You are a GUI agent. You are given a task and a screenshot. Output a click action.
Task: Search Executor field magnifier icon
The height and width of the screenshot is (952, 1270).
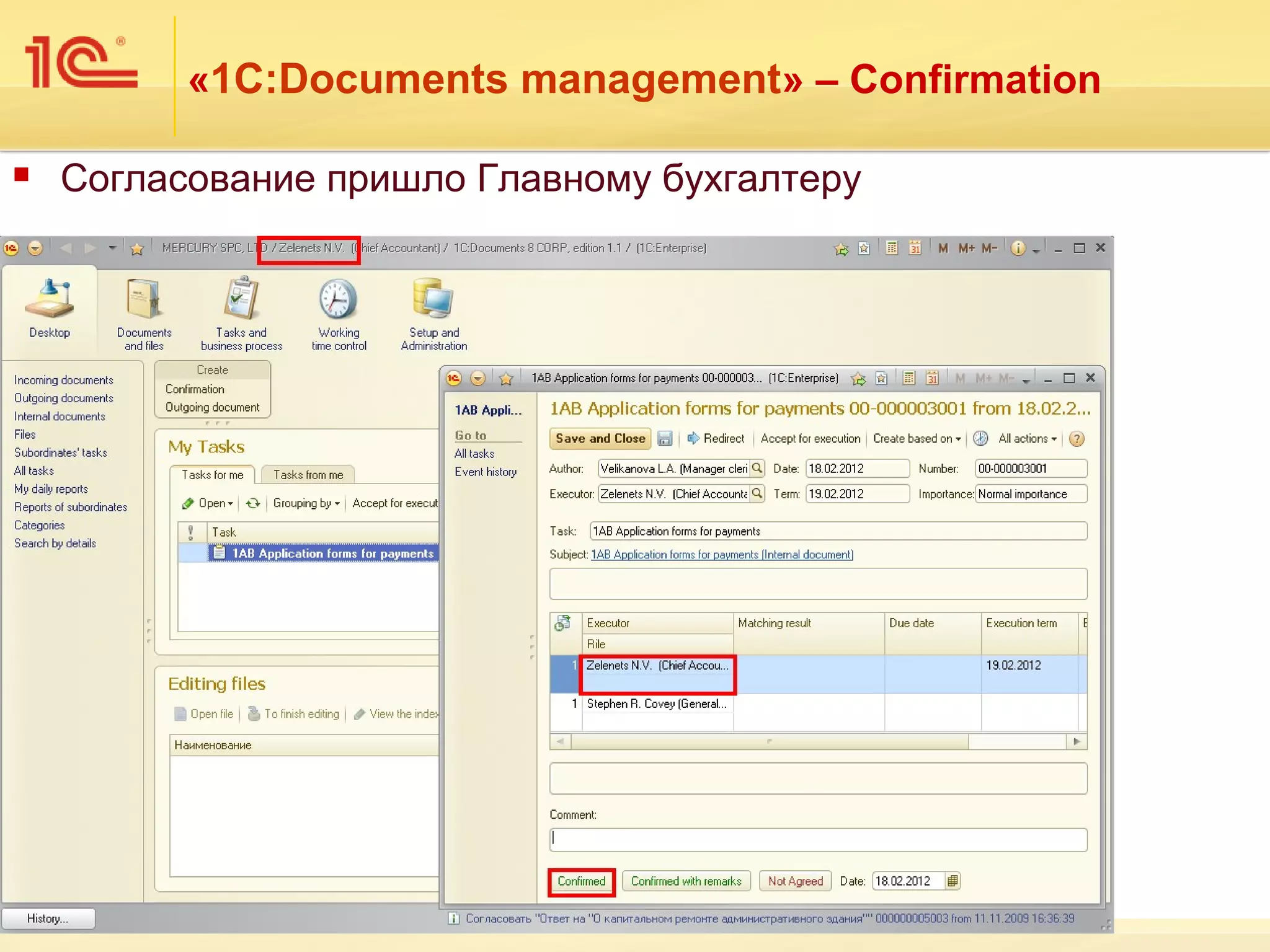(x=757, y=494)
